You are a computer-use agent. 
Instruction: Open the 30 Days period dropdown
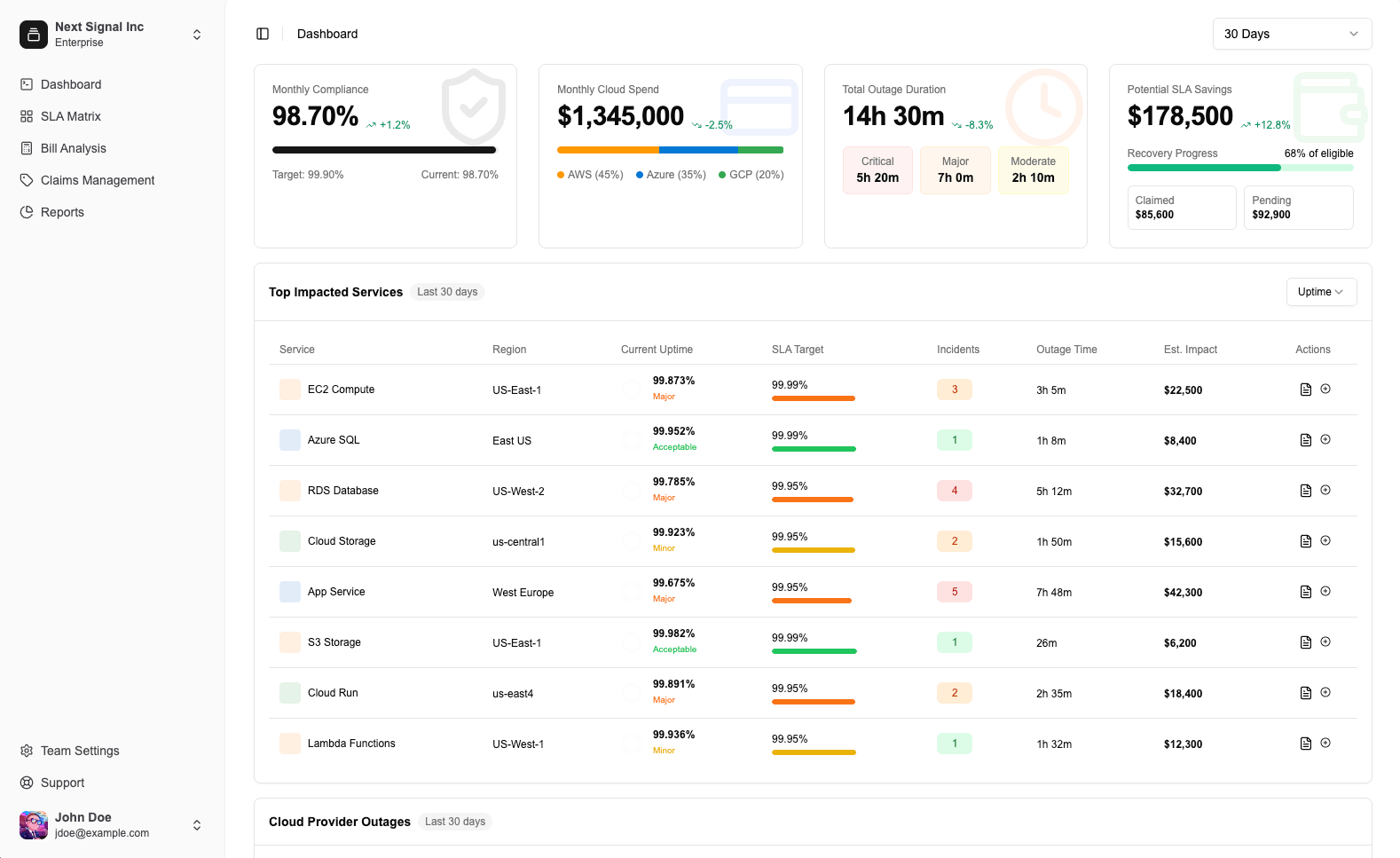click(1291, 34)
